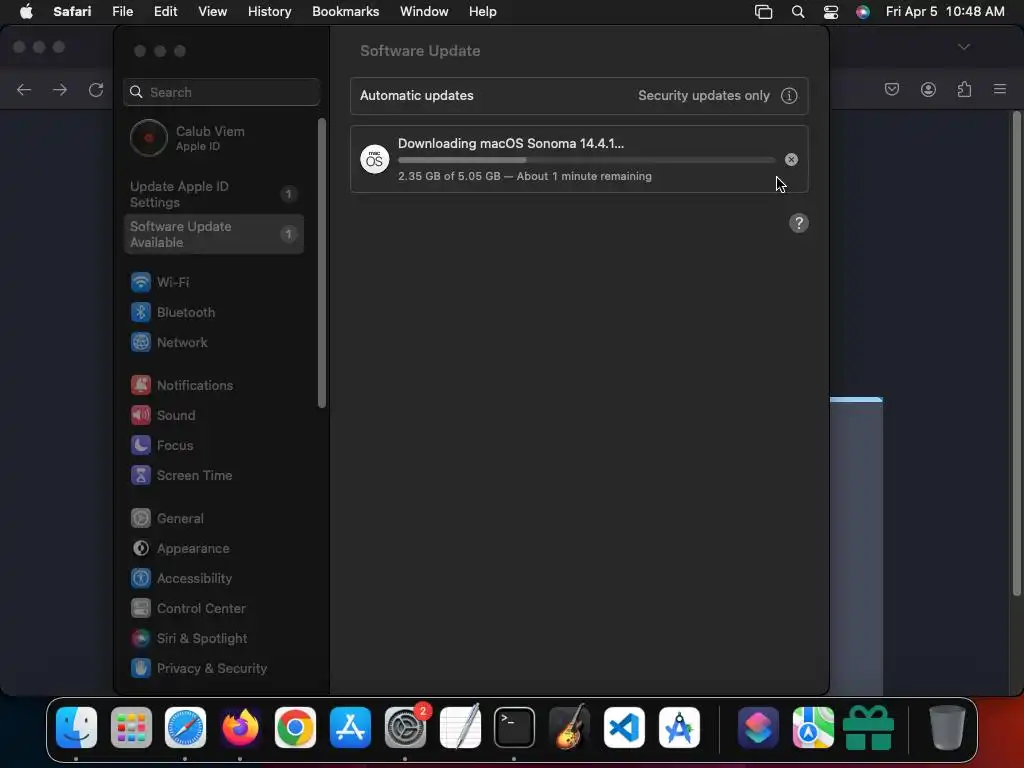Image resolution: width=1024 pixels, height=768 pixels.
Task: Open Notifications settings
Action: tap(214, 385)
